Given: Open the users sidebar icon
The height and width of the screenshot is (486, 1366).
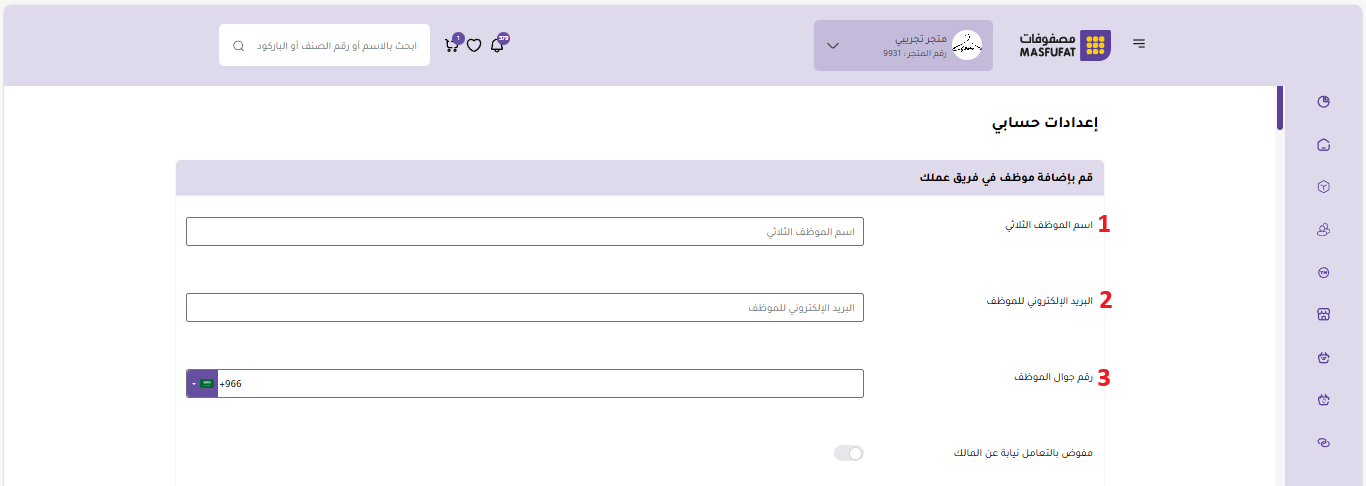Looking at the screenshot, I should 1324,230.
